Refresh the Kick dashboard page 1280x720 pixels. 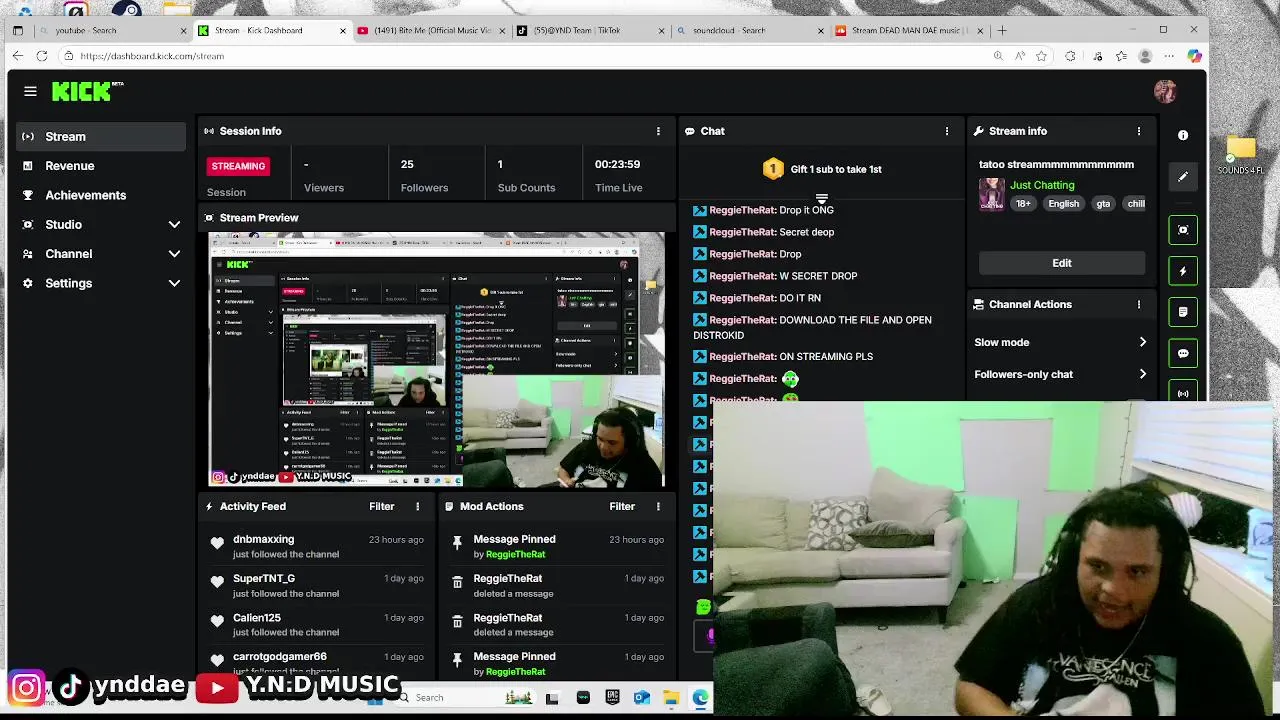click(42, 56)
